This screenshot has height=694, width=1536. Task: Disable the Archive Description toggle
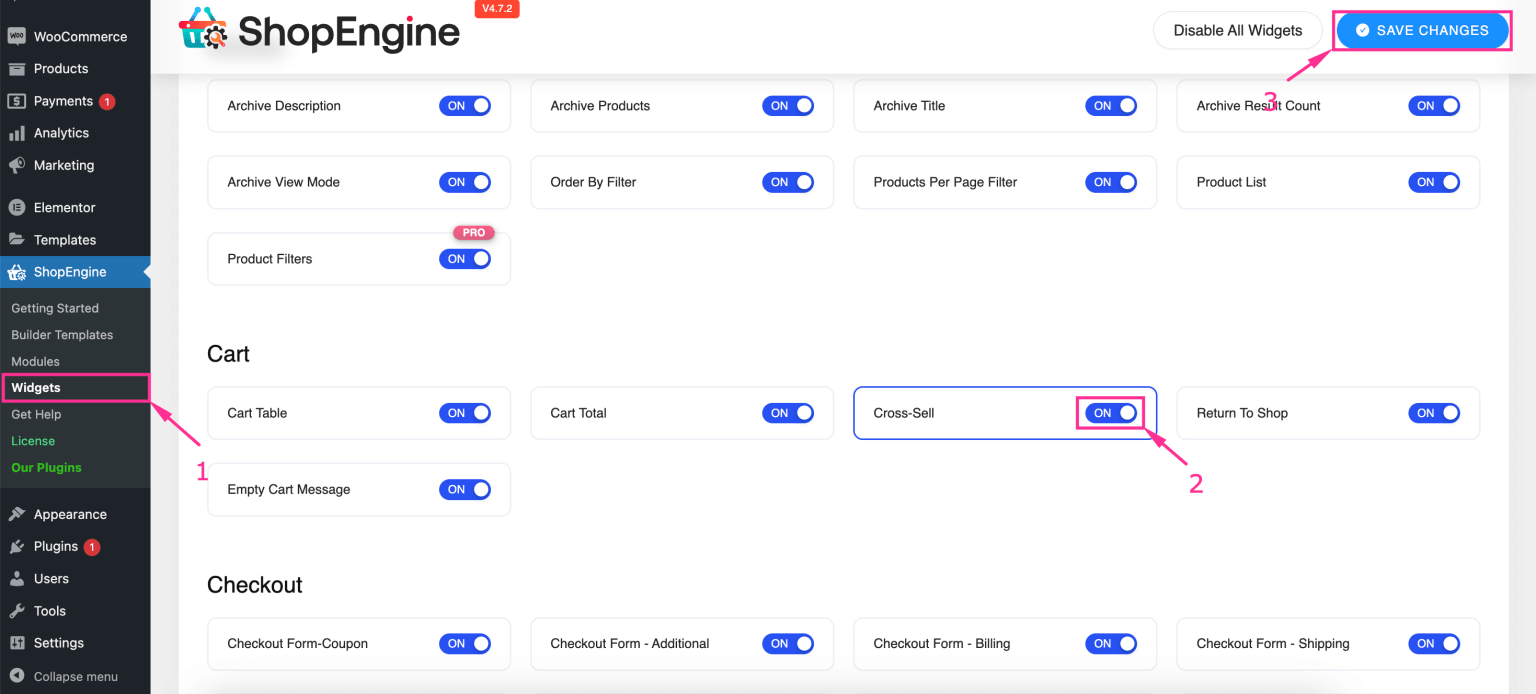tap(465, 105)
